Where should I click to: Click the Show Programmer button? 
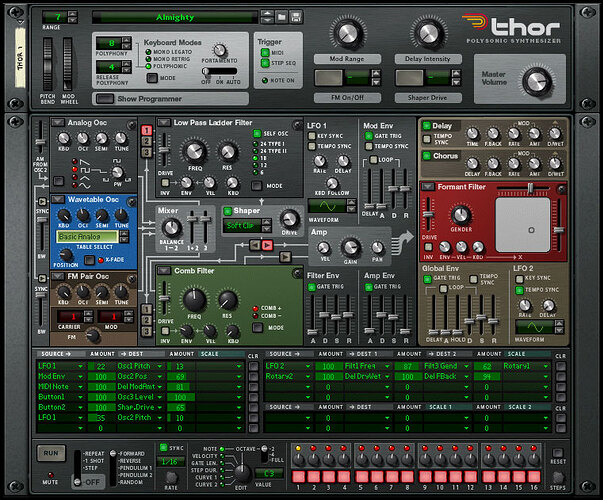(105, 99)
